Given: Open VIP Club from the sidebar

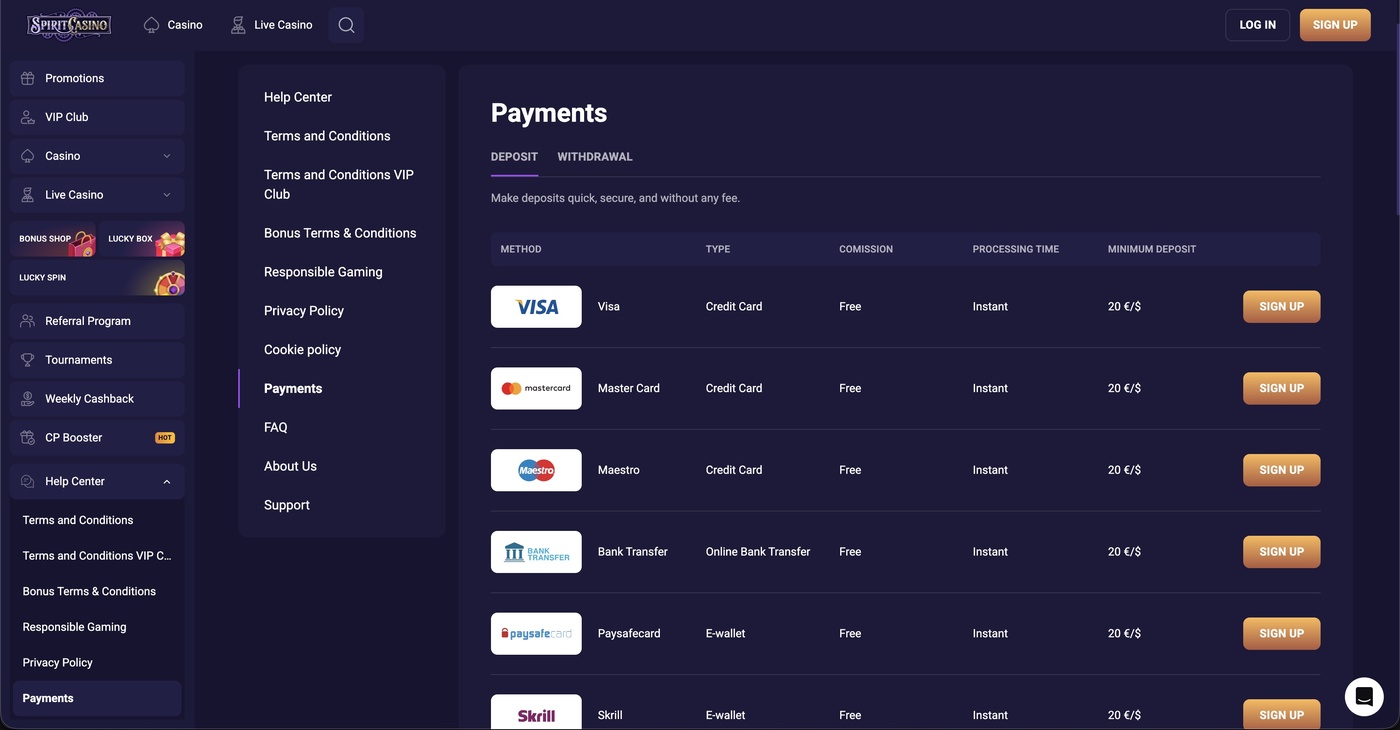Looking at the screenshot, I should [x=97, y=117].
